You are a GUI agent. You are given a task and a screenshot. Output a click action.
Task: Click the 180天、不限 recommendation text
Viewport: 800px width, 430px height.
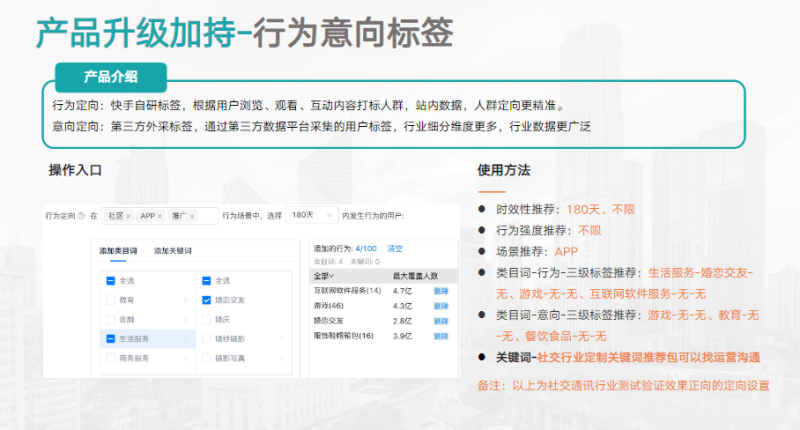(601, 210)
